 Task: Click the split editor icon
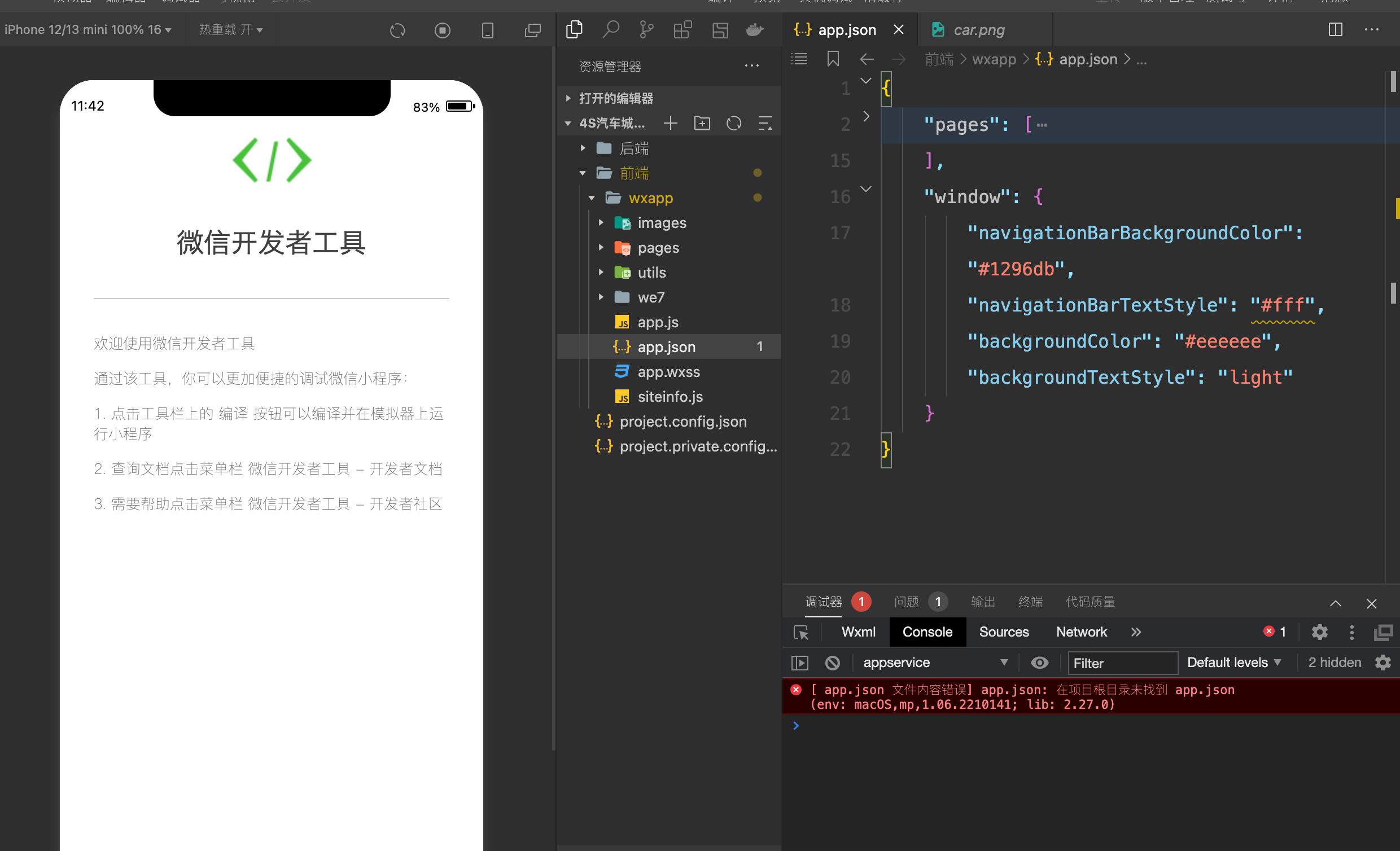point(1335,29)
